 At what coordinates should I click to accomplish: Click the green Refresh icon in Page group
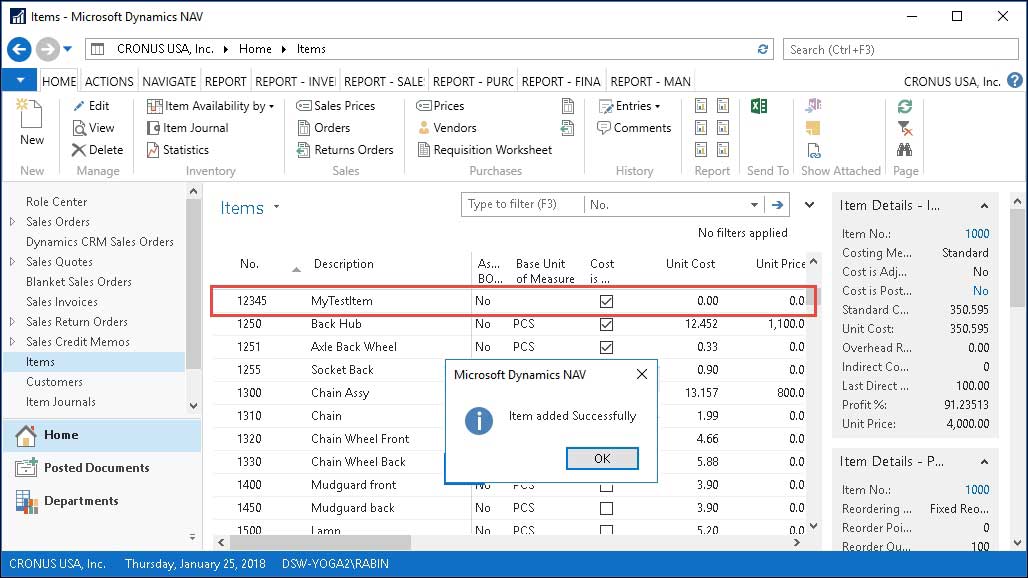pos(905,107)
